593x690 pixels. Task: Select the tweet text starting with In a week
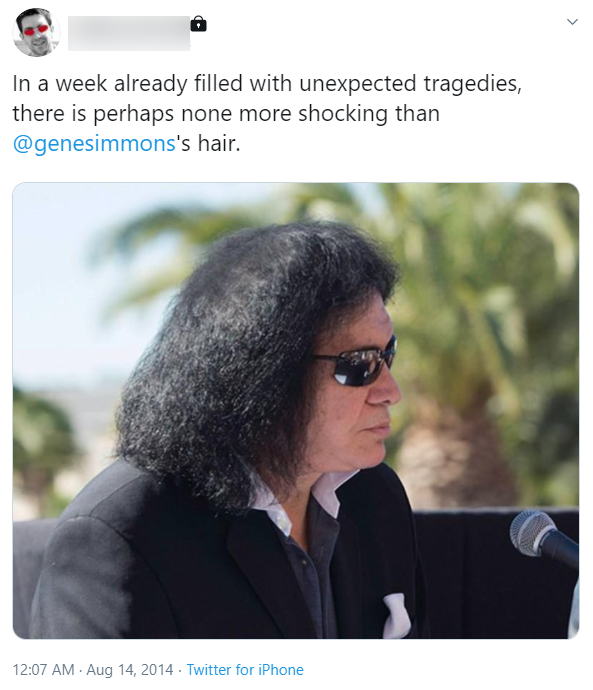(x=267, y=114)
